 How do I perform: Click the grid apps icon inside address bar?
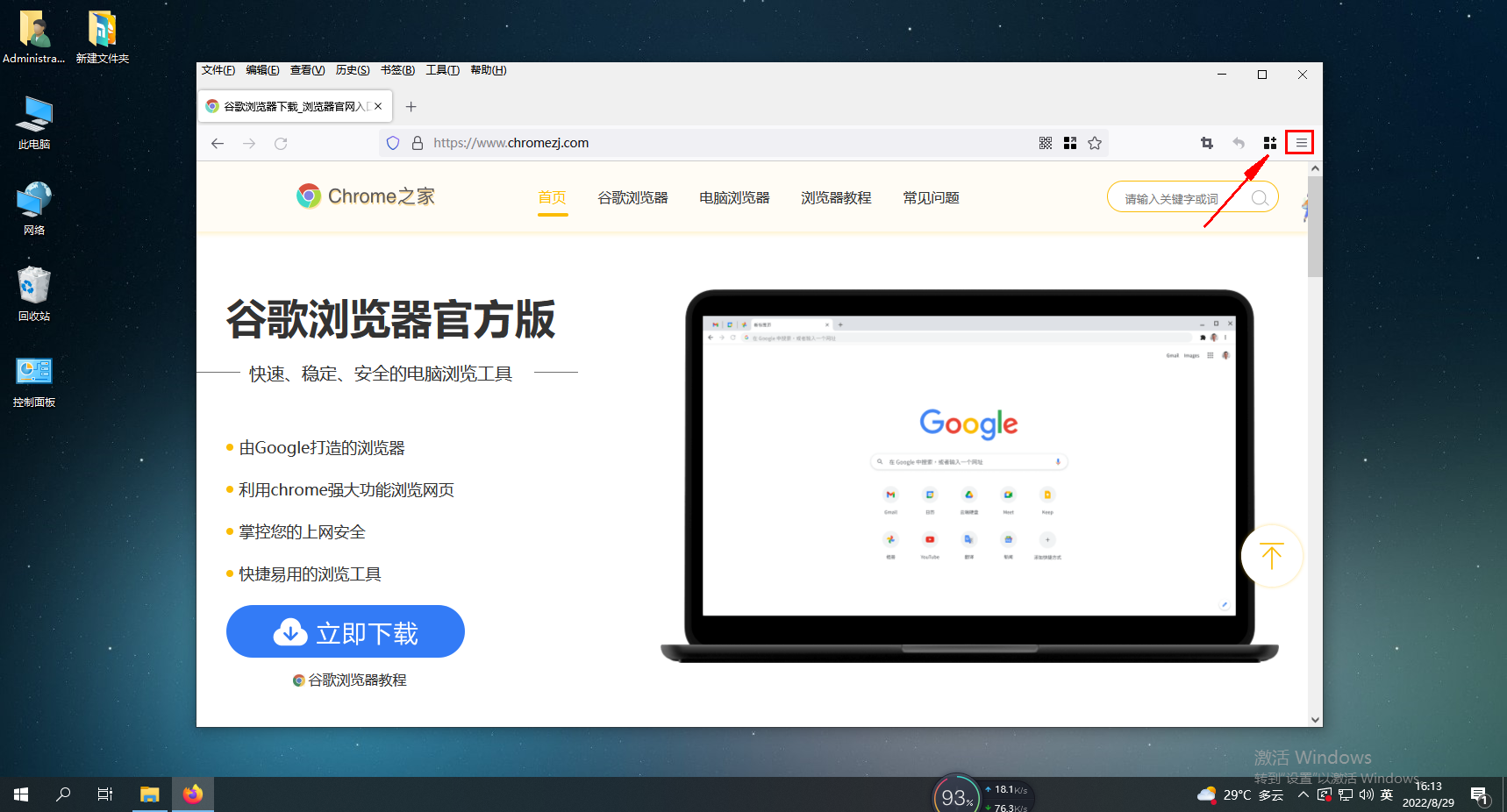click(1070, 143)
